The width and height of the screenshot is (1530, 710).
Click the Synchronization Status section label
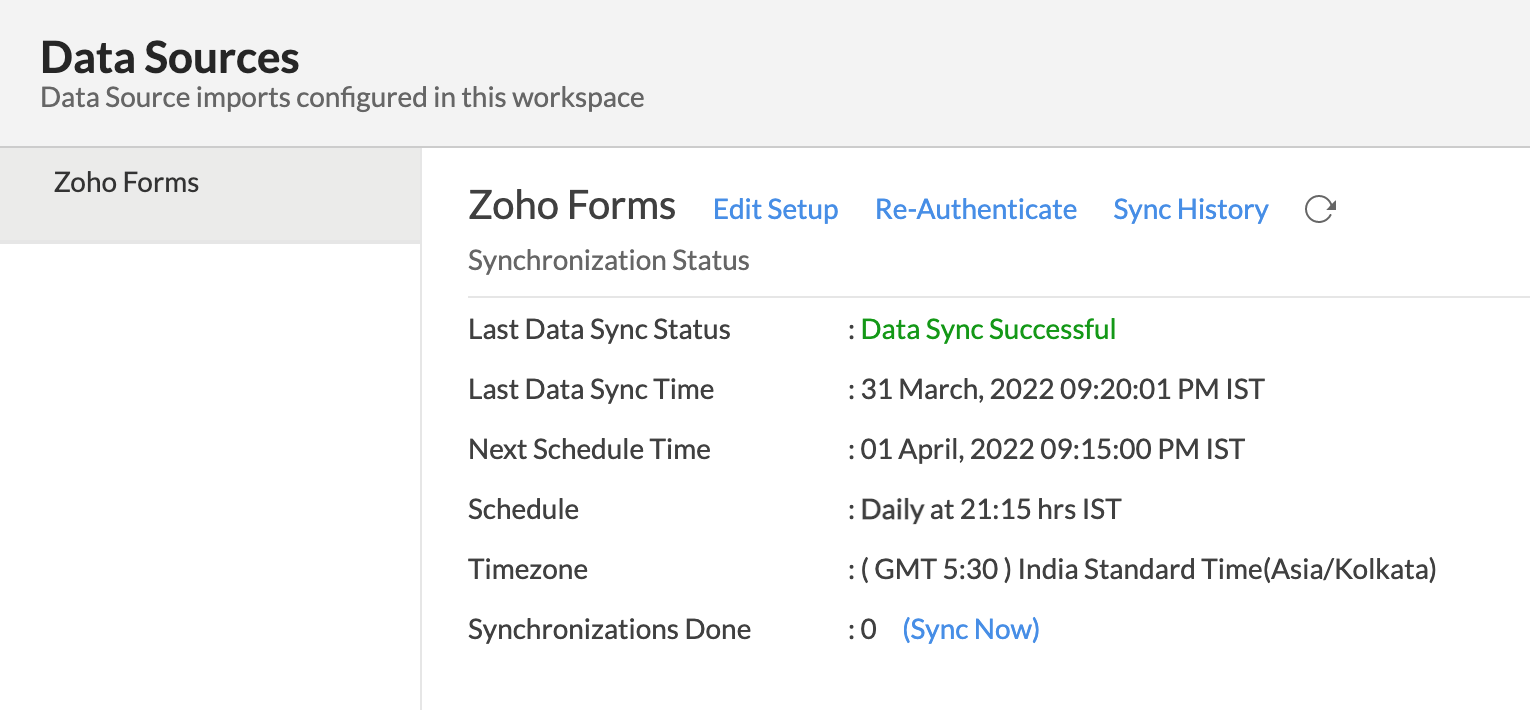[x=608, y=262]
